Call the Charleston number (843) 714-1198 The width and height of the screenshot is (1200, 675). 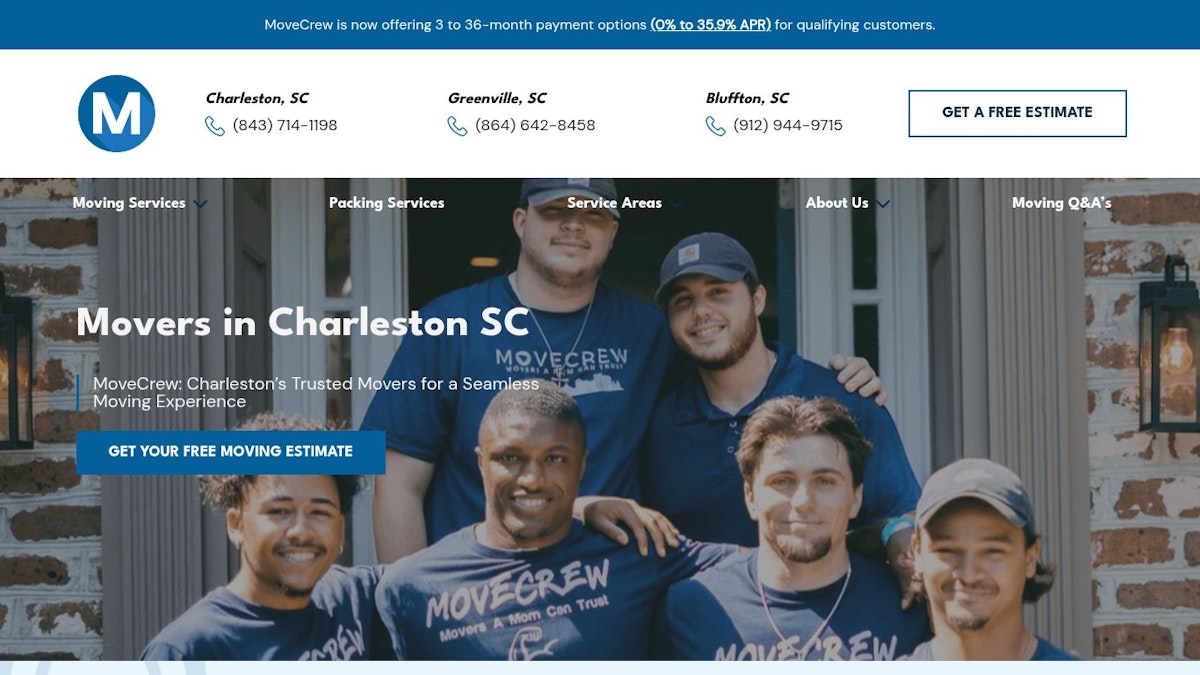click(285, 126)
